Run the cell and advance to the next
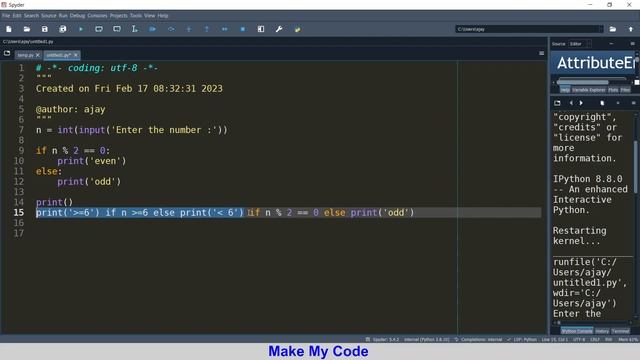 click(x=117, y=29)
